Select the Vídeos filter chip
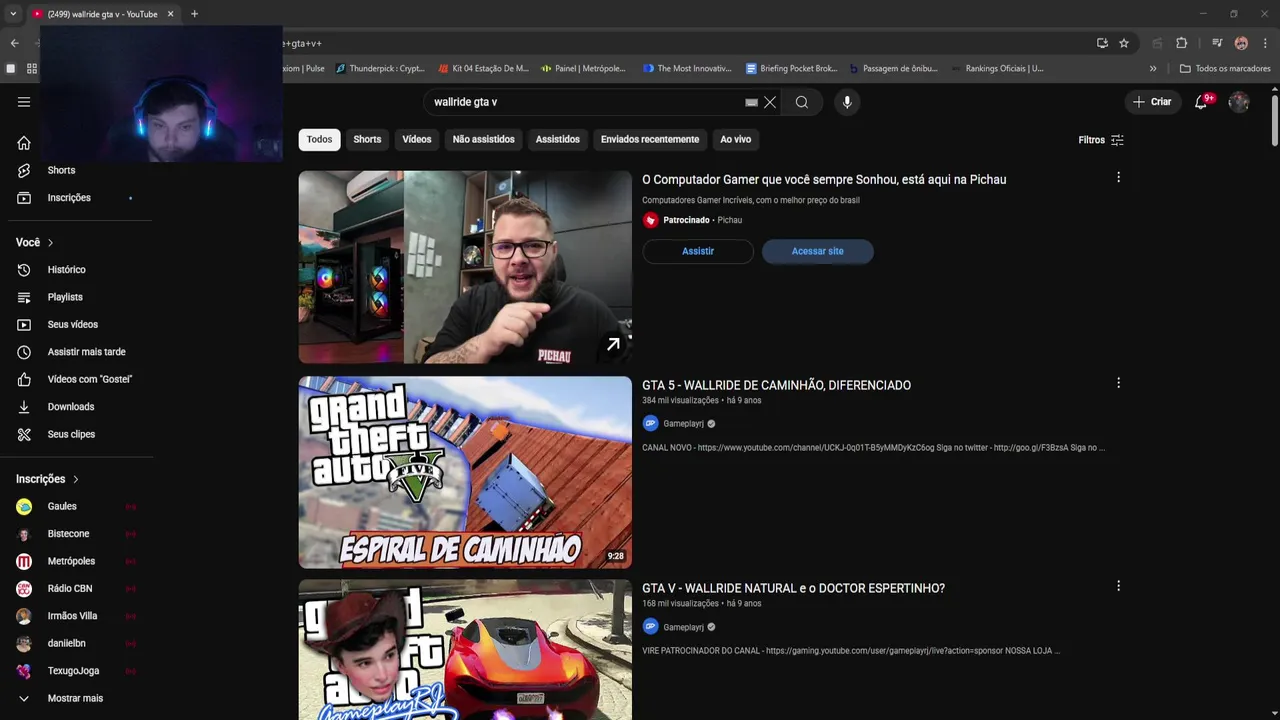Screen dimensions: 1280x720 tap(417, 140)
